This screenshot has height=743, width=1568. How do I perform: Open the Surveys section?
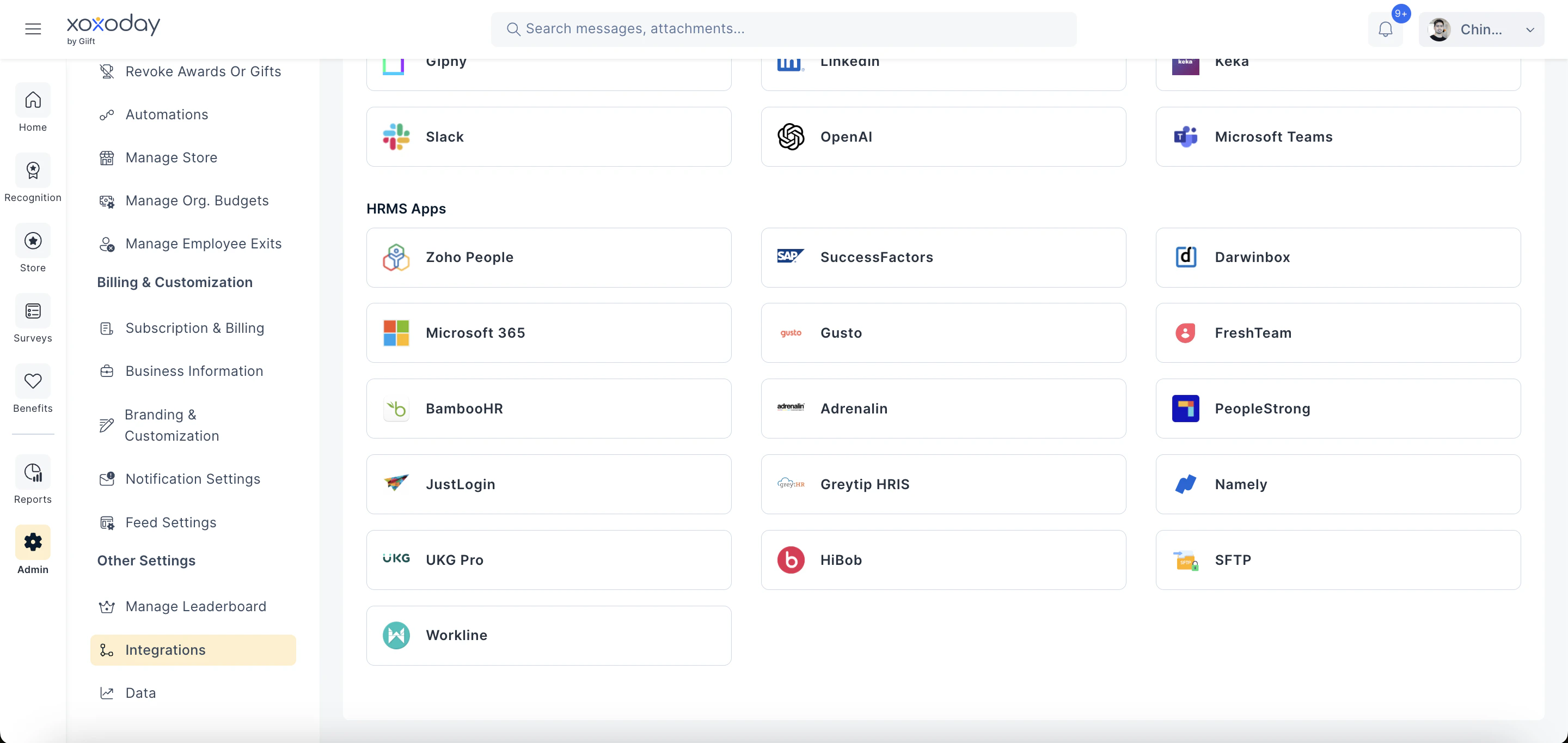[33, 319]
